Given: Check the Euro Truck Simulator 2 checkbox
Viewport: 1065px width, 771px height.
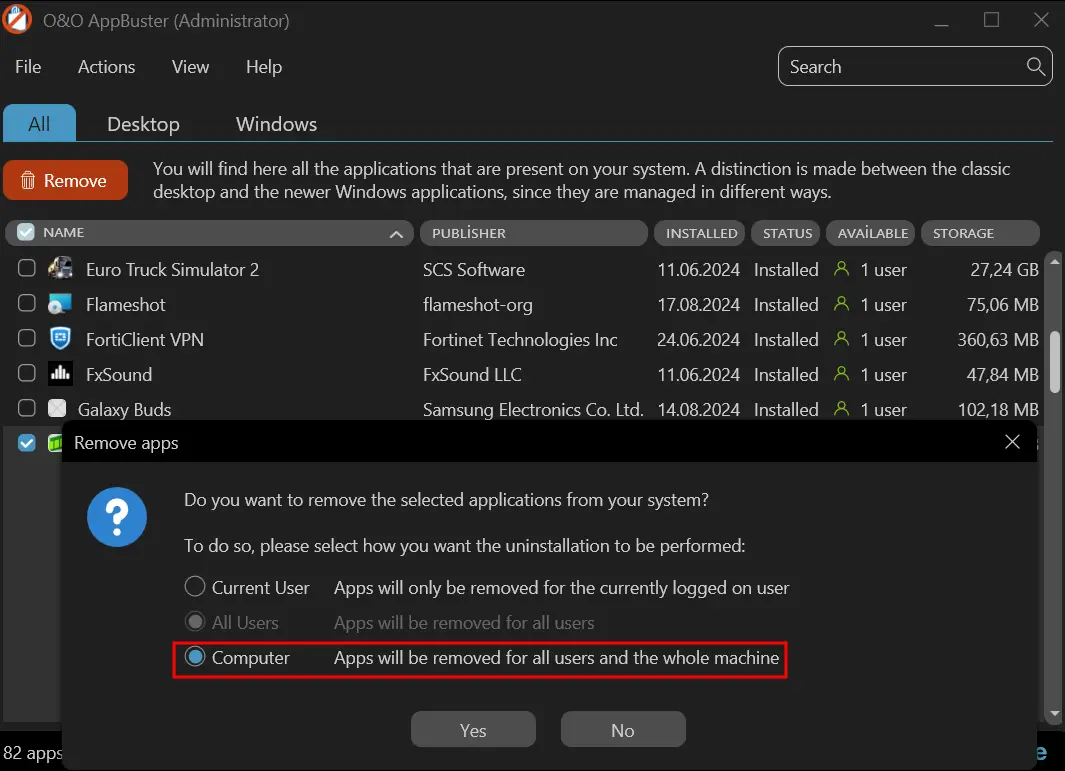Looking at the screenshot, I should 26,268.
